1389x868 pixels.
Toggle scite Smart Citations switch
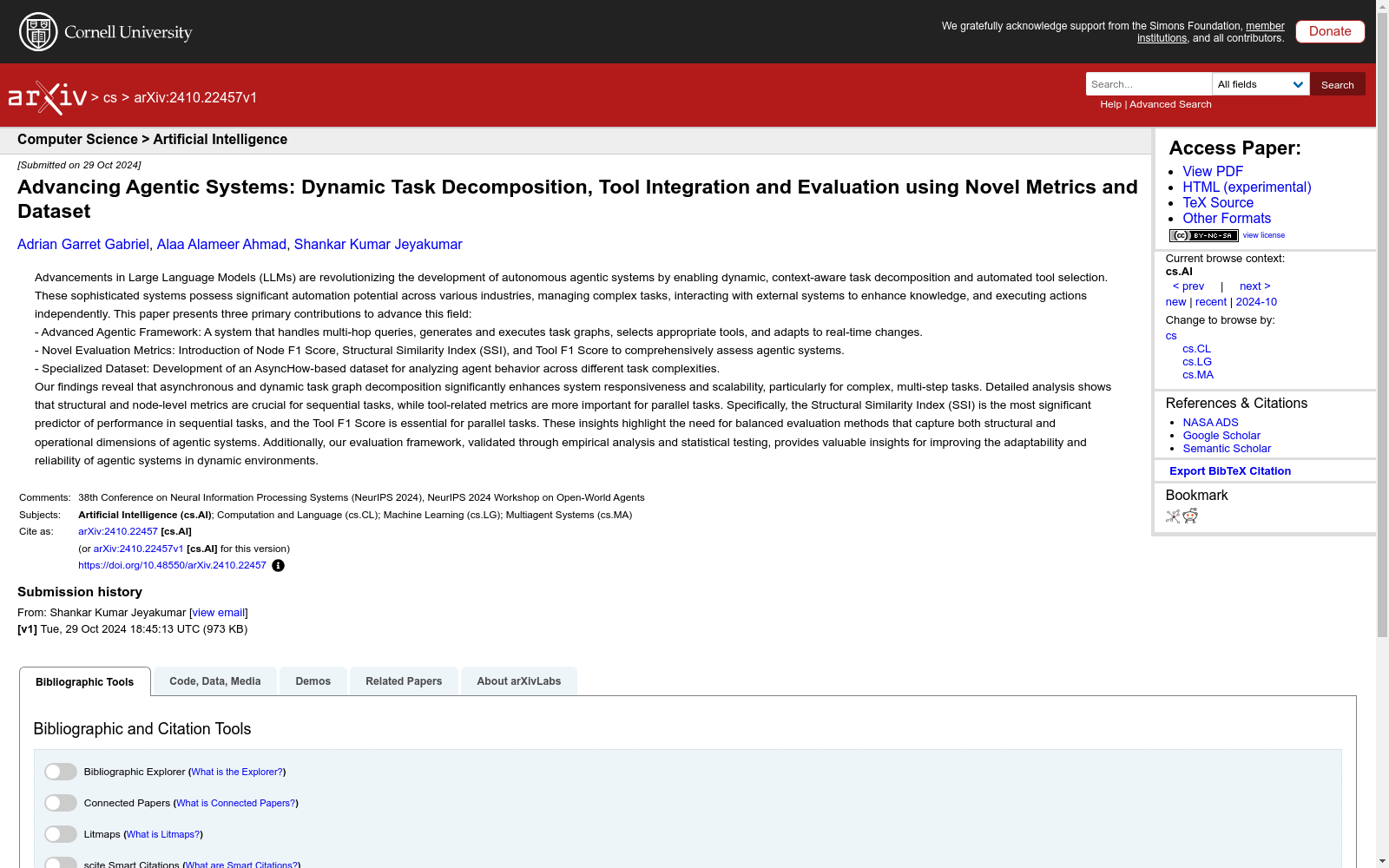(61, 863)
